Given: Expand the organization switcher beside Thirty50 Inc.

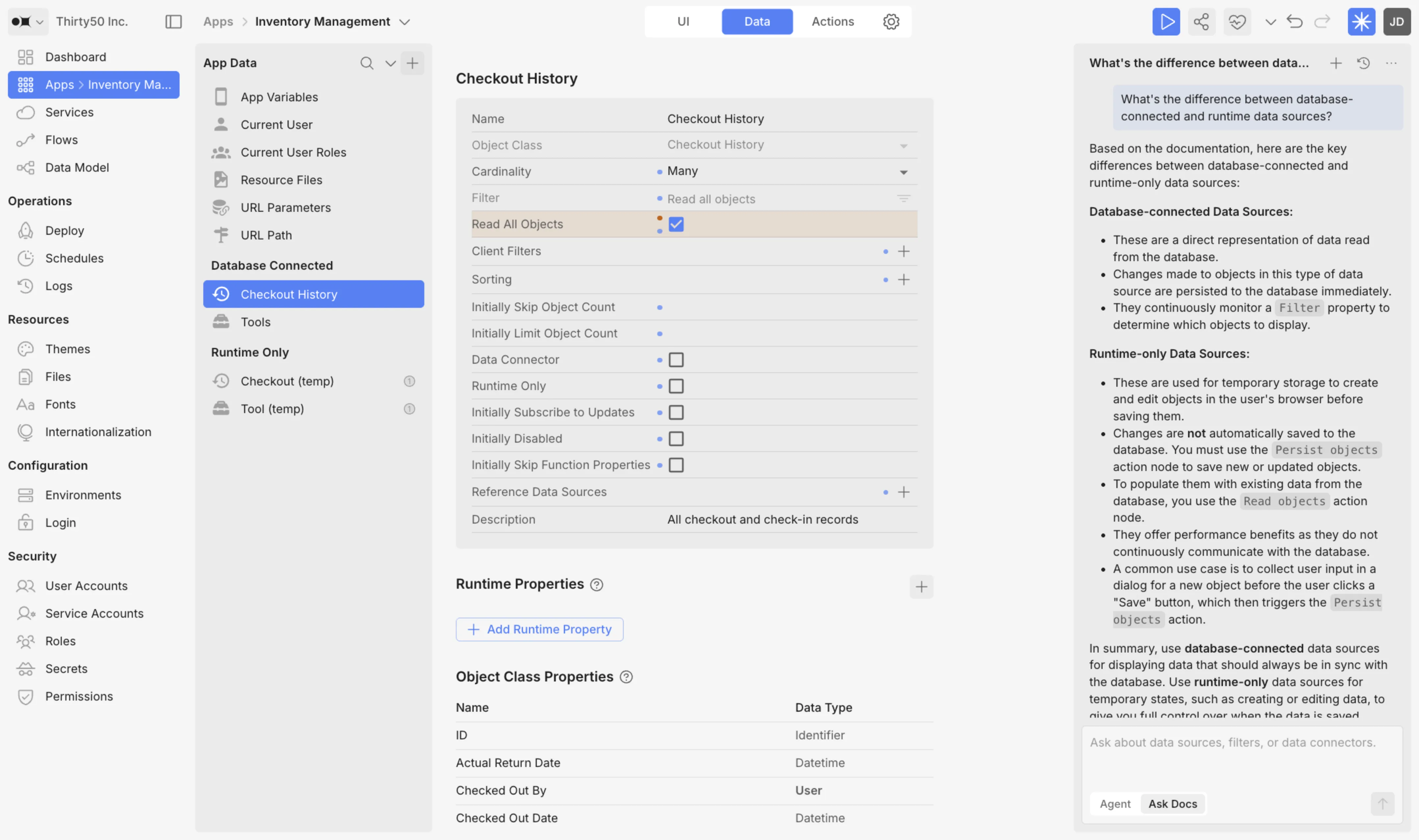Looking at the screenshot, I should [39, 21].
